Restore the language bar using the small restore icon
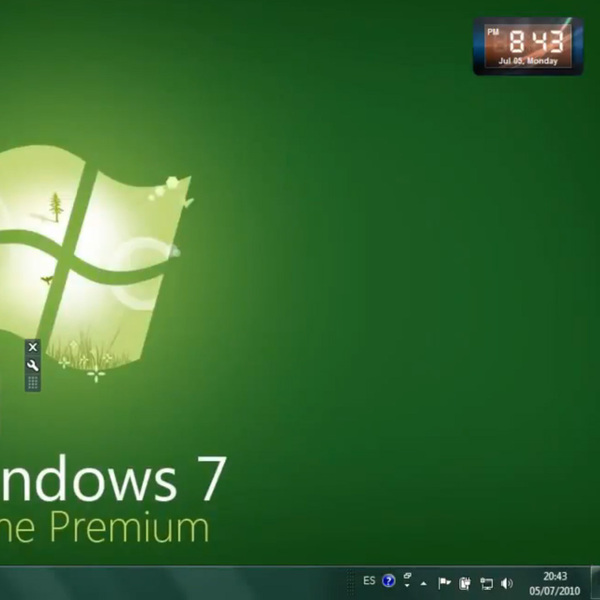This screenshot has height=600, width=600. pyautogui.click(x=408, y=576)
